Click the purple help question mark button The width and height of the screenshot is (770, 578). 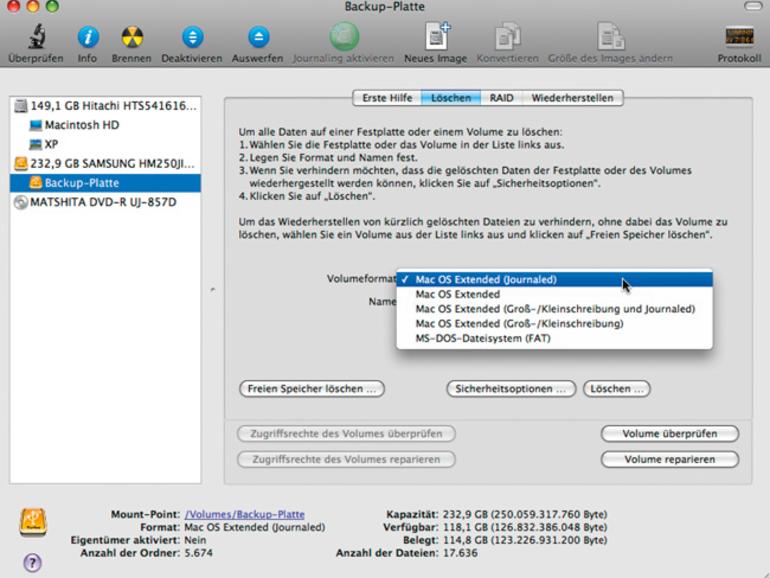click(x=32, y=562)
